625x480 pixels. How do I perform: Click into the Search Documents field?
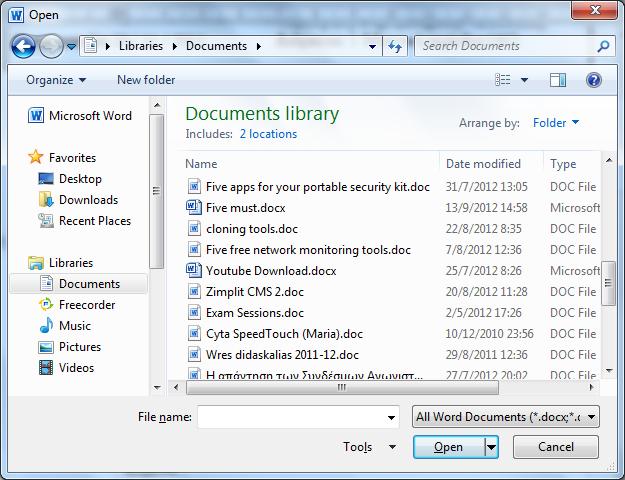coord(506,46)
